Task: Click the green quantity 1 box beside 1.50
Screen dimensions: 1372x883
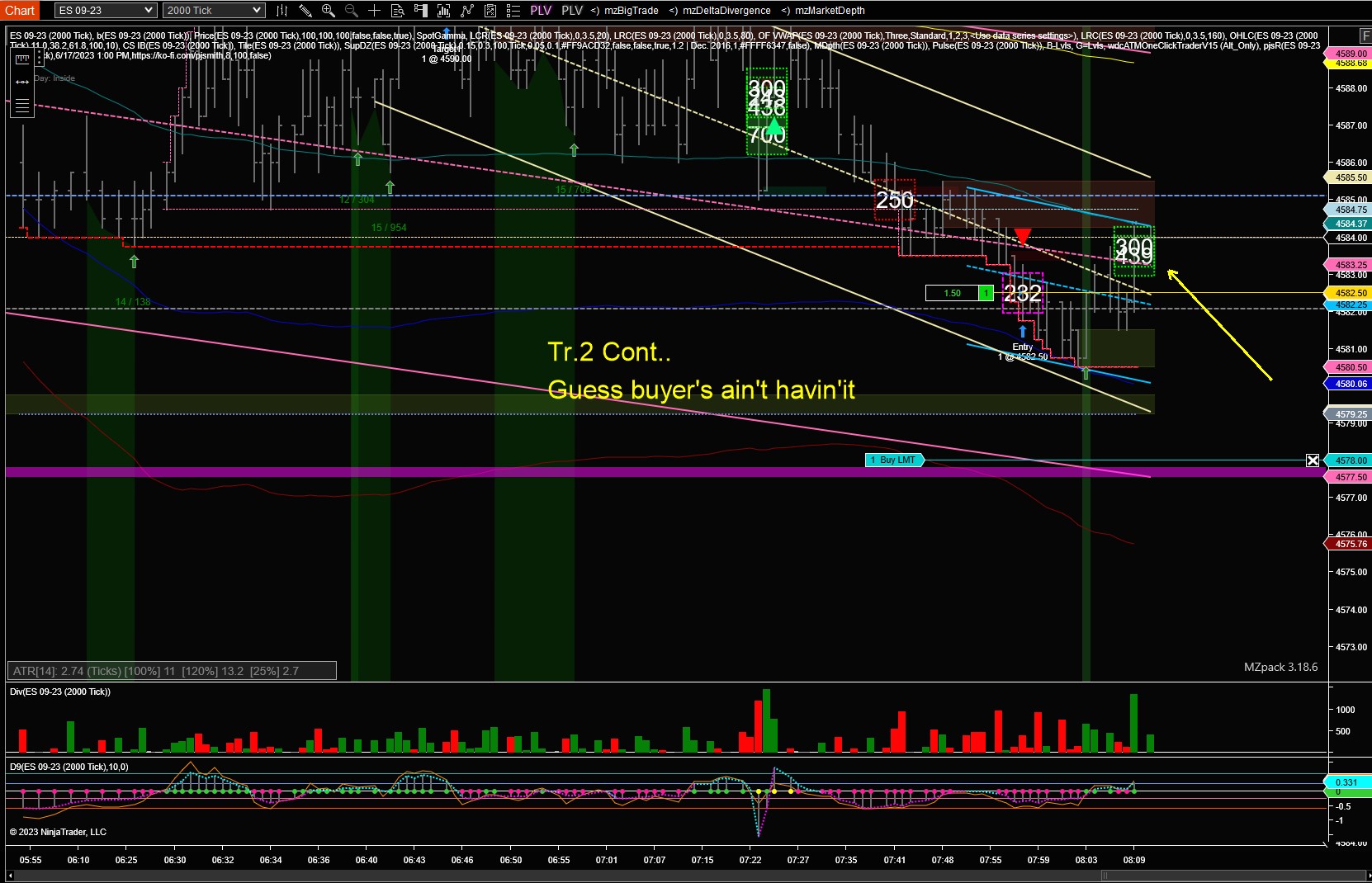Action: click(986, 293)
